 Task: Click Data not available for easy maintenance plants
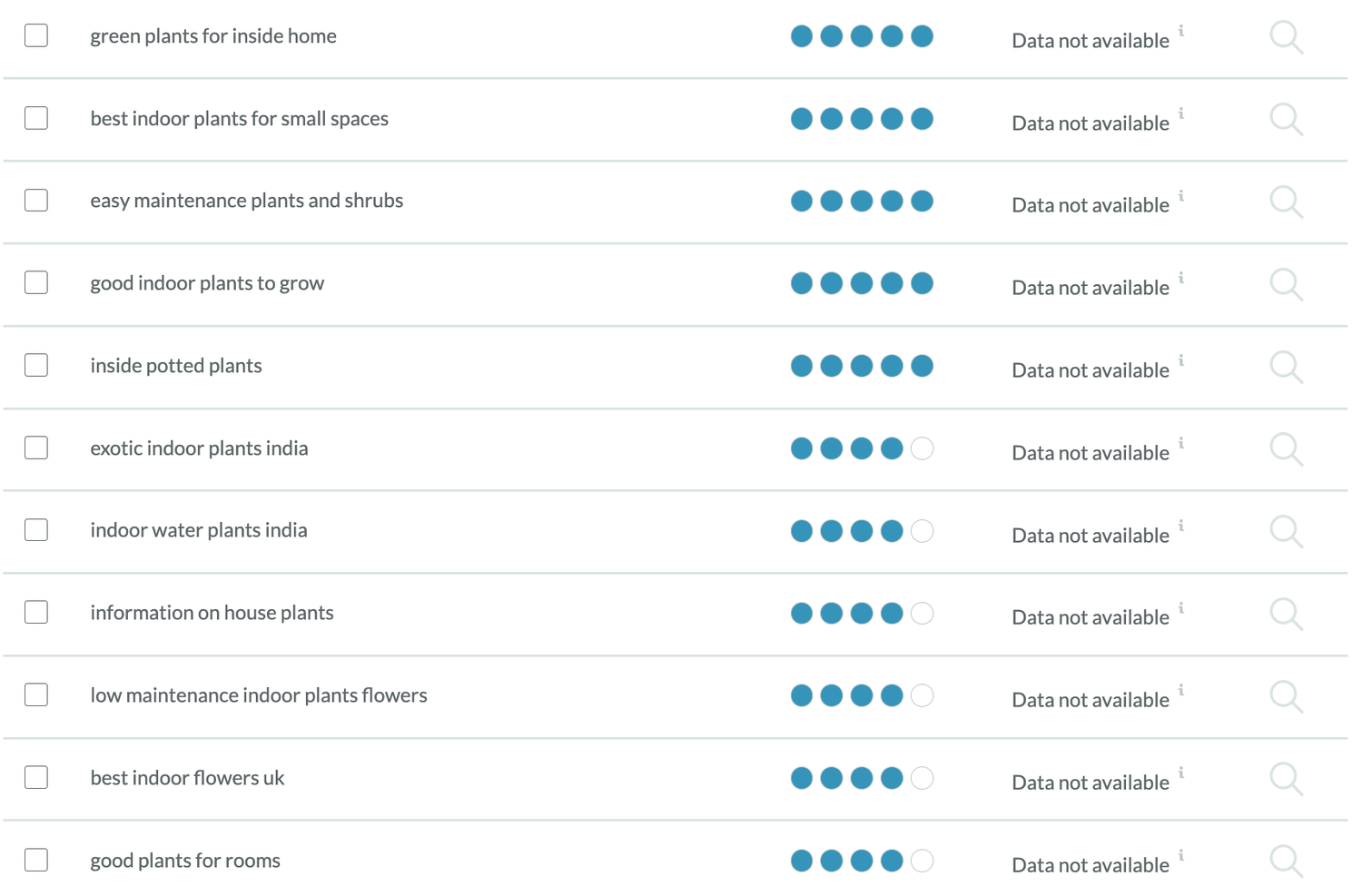click(1091, 205)
